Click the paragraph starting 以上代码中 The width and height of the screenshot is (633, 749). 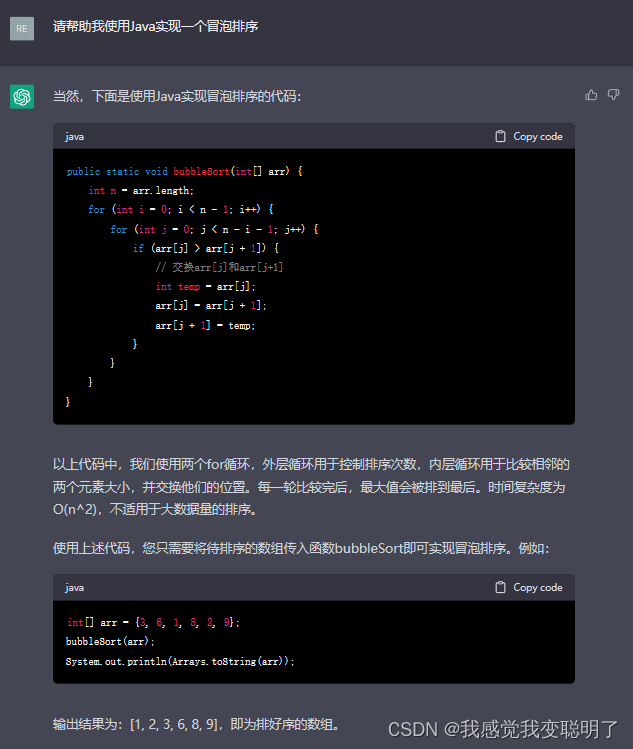[x=311, y=487]
